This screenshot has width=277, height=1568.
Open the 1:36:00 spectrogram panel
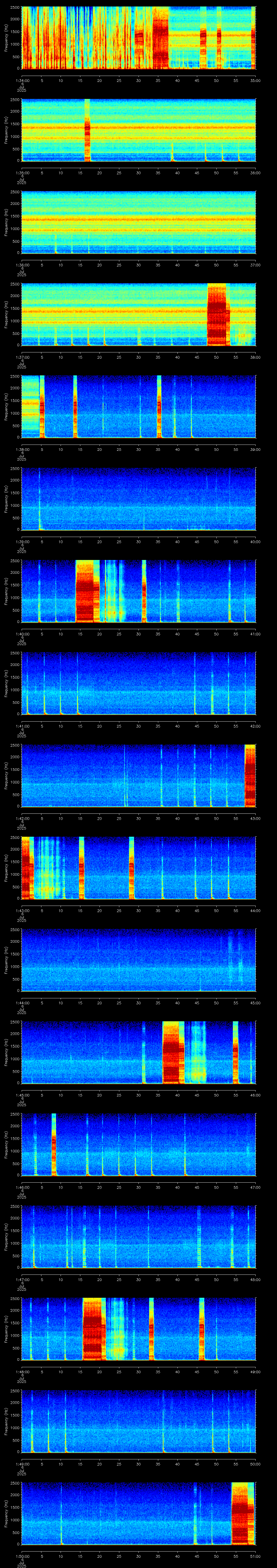coord(139,222)
